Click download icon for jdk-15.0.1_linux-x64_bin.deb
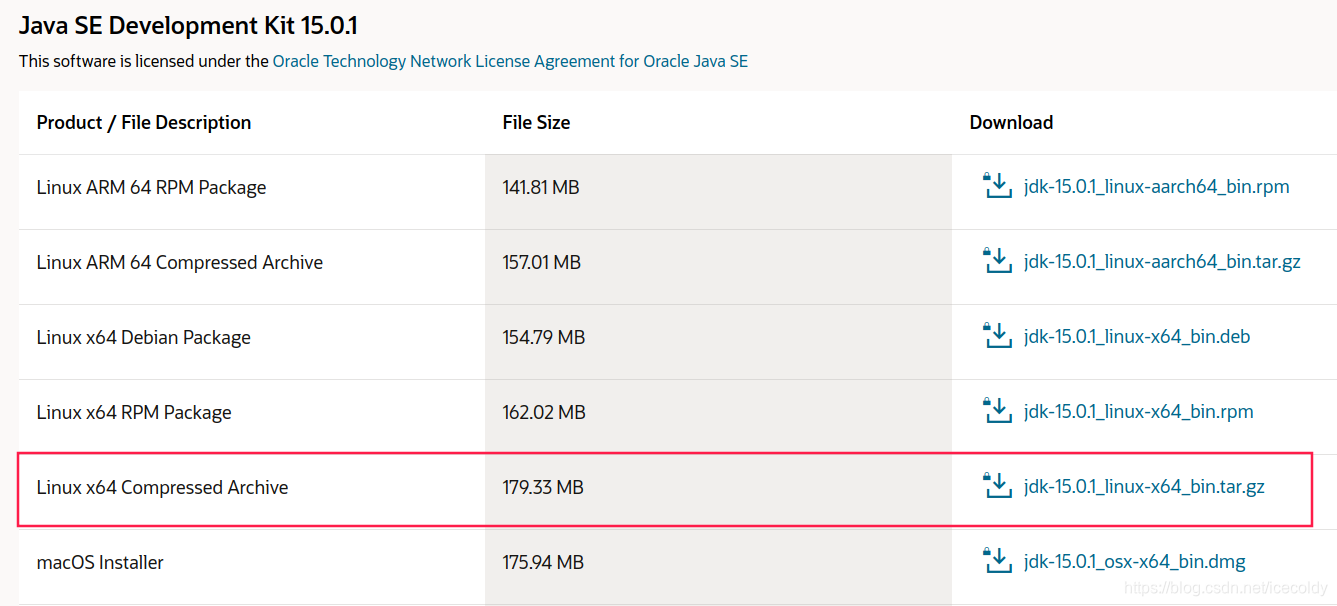 (998, 336)
